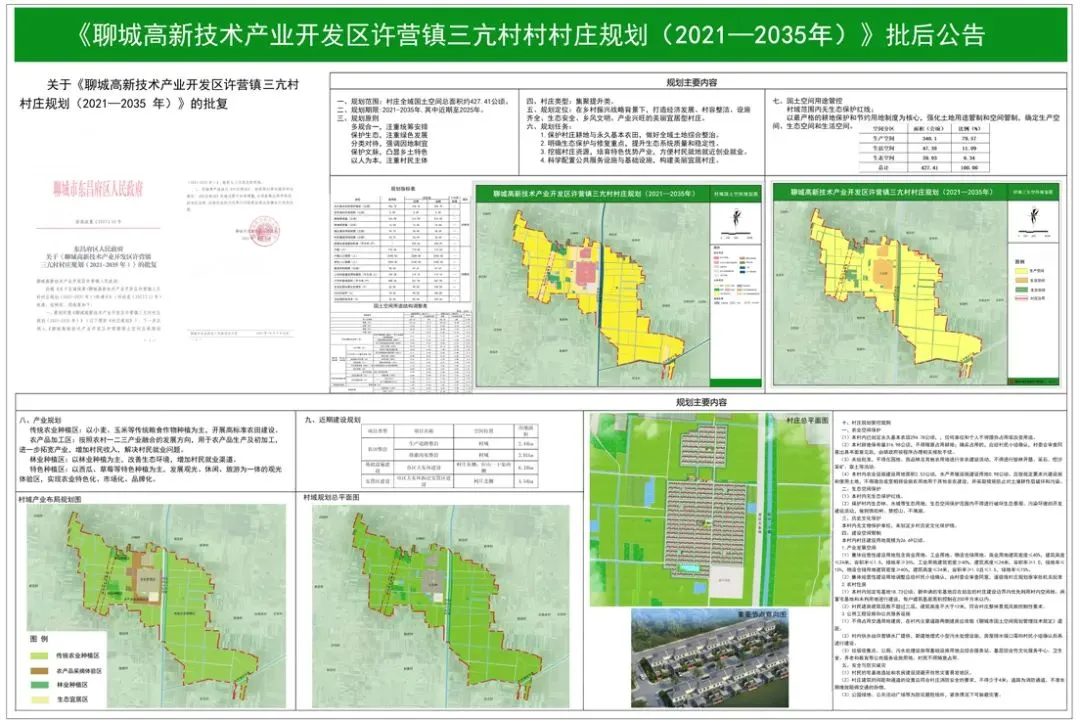Click the green title banner at the top
Viewport: 1080px width, 720px height.
click(x=540, y=35)
